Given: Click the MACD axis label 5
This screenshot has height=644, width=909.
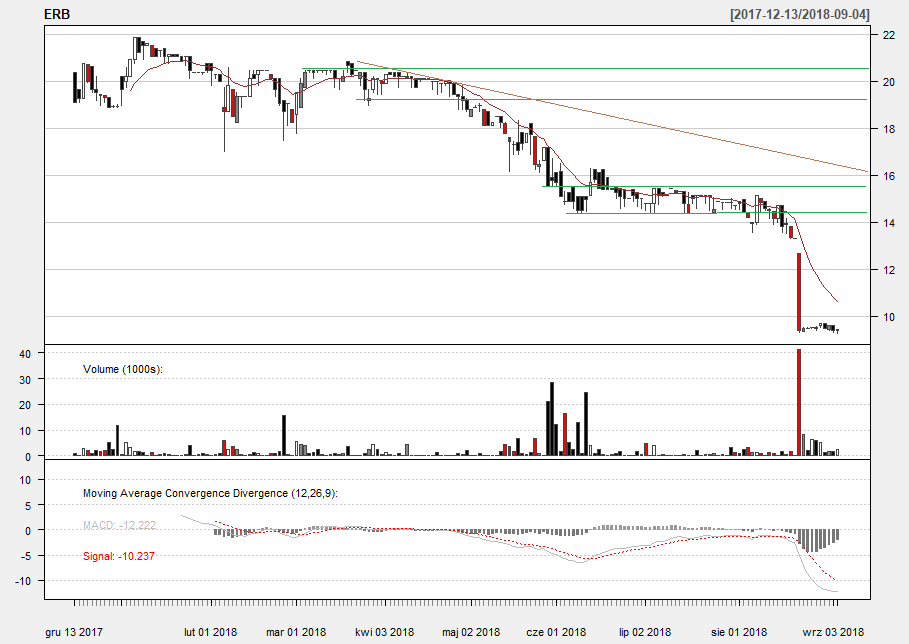Looking at the screenshot, I should tap(29, 505).
